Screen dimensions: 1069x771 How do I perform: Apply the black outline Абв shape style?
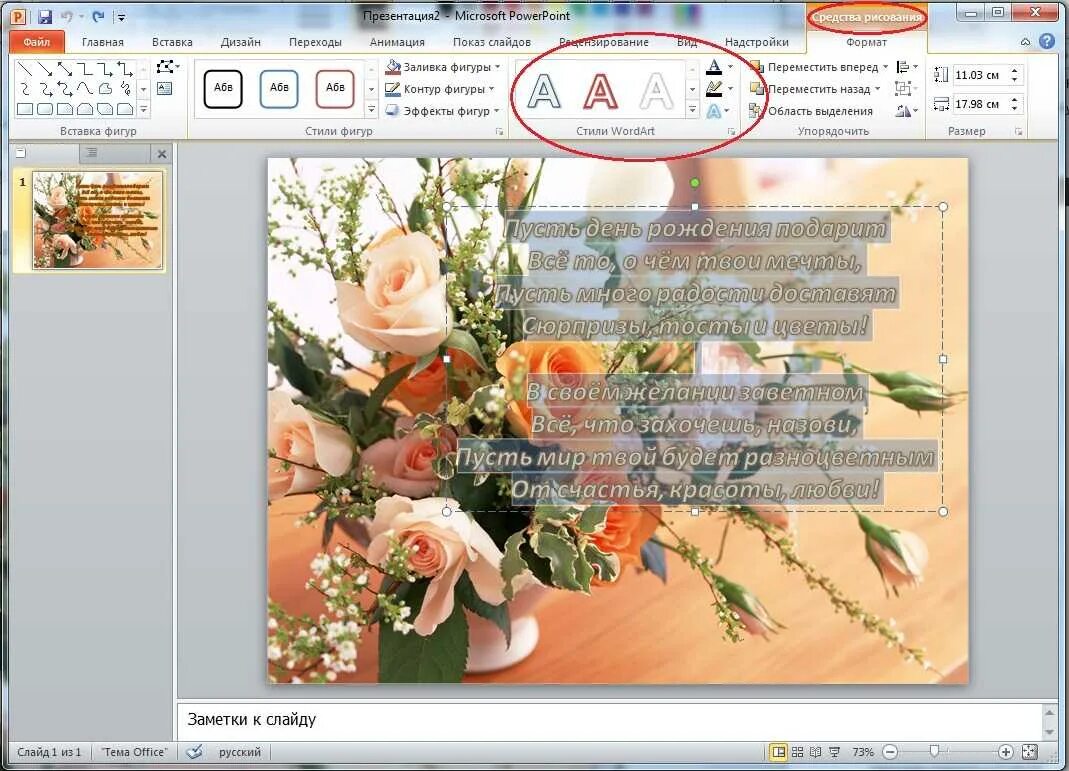pos(223,89)
